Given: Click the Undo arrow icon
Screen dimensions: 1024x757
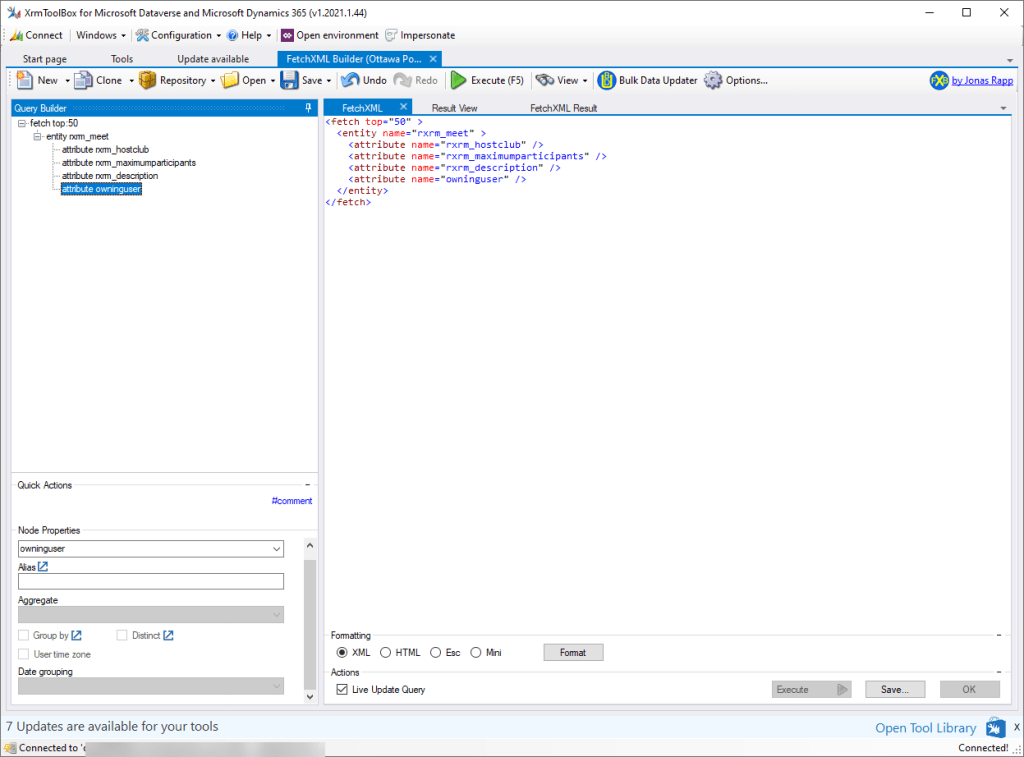Looking at the screenshot, I should (x=350, y=80).
